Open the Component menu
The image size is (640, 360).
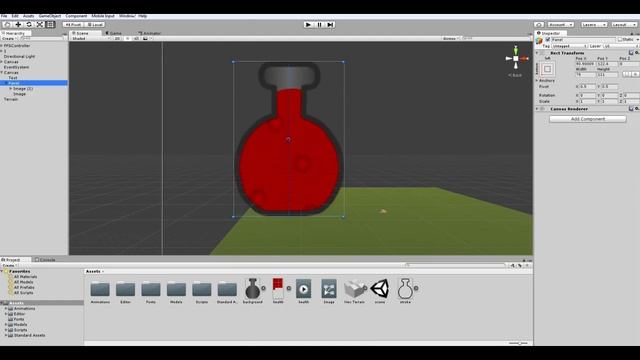76,16
